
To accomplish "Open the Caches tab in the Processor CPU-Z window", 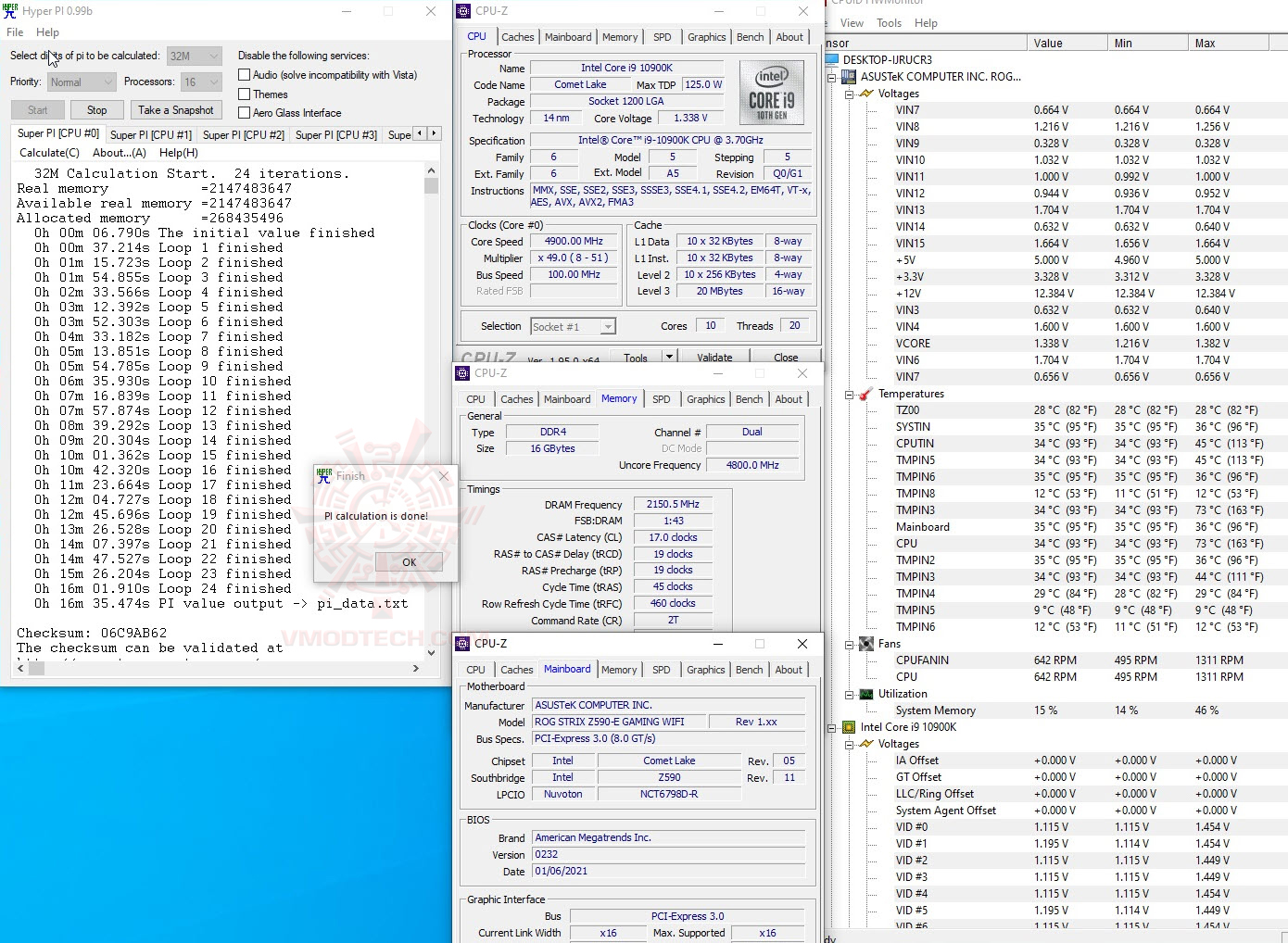I will tap(518, 37).
